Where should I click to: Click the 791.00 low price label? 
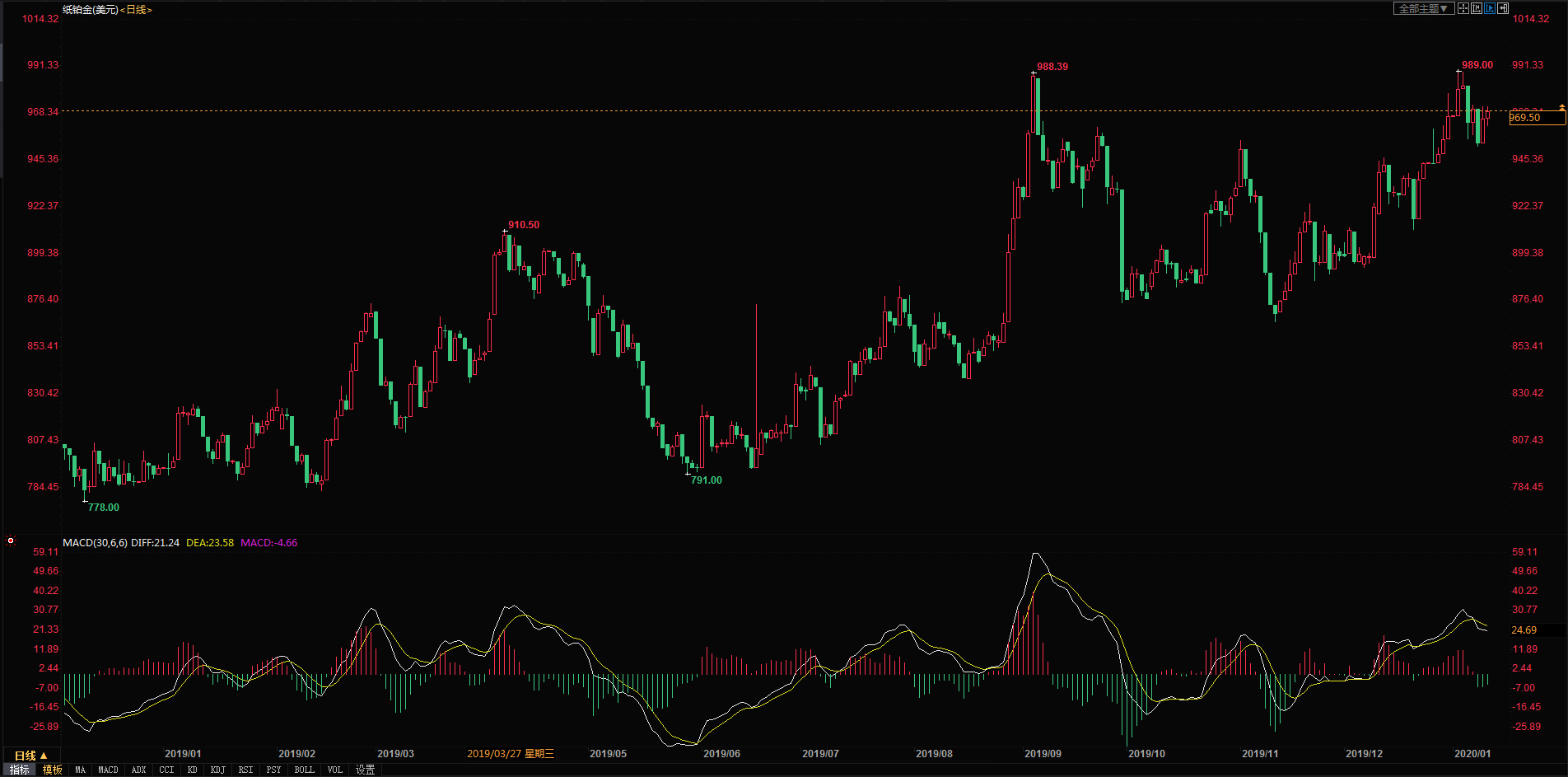(707, 480)
